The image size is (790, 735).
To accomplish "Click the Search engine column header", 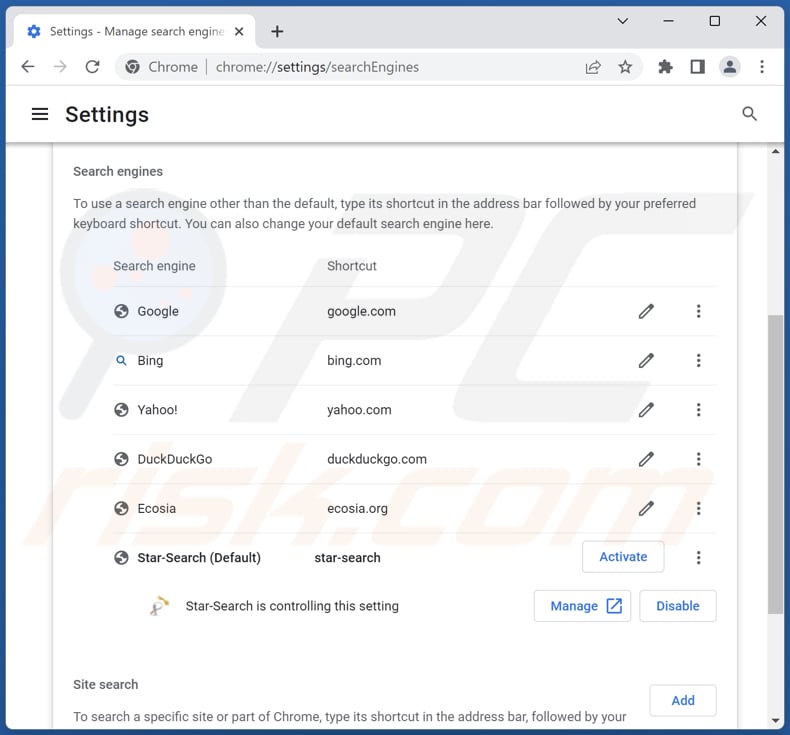I will pos(154,266).
